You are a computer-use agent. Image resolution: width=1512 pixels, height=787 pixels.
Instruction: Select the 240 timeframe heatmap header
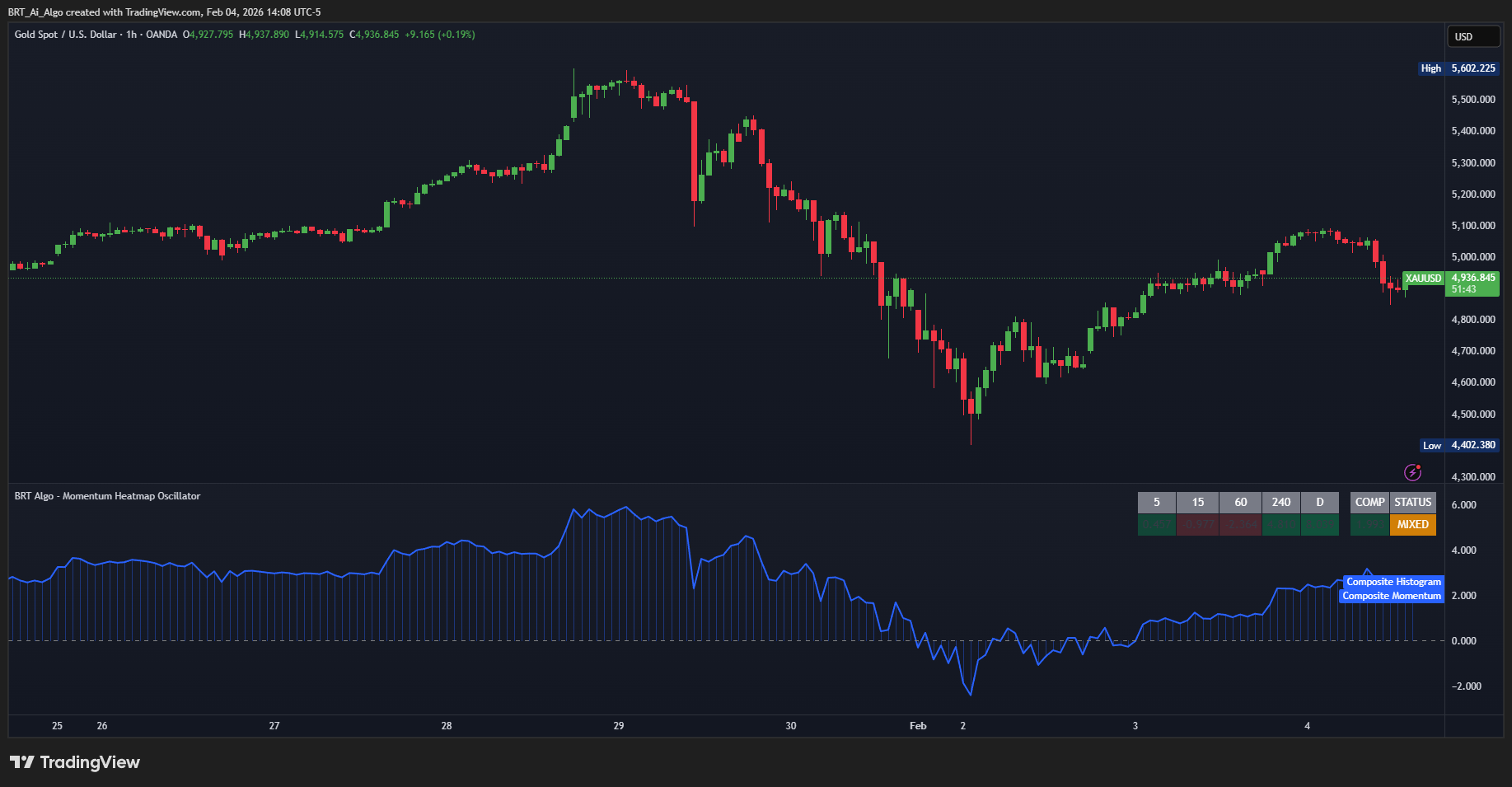pyautogui.click(x=1280, y=503)
